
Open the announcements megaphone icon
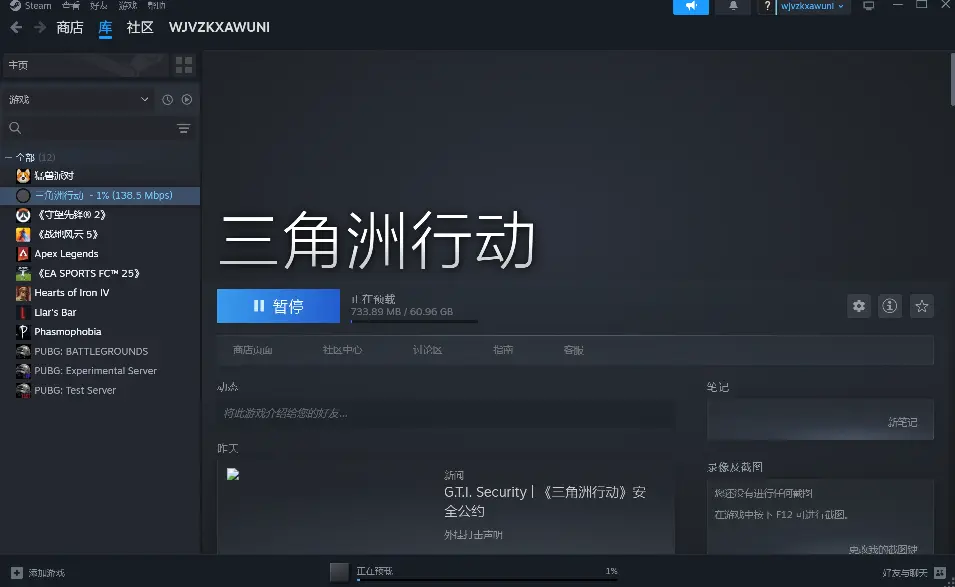coord(691,6)
